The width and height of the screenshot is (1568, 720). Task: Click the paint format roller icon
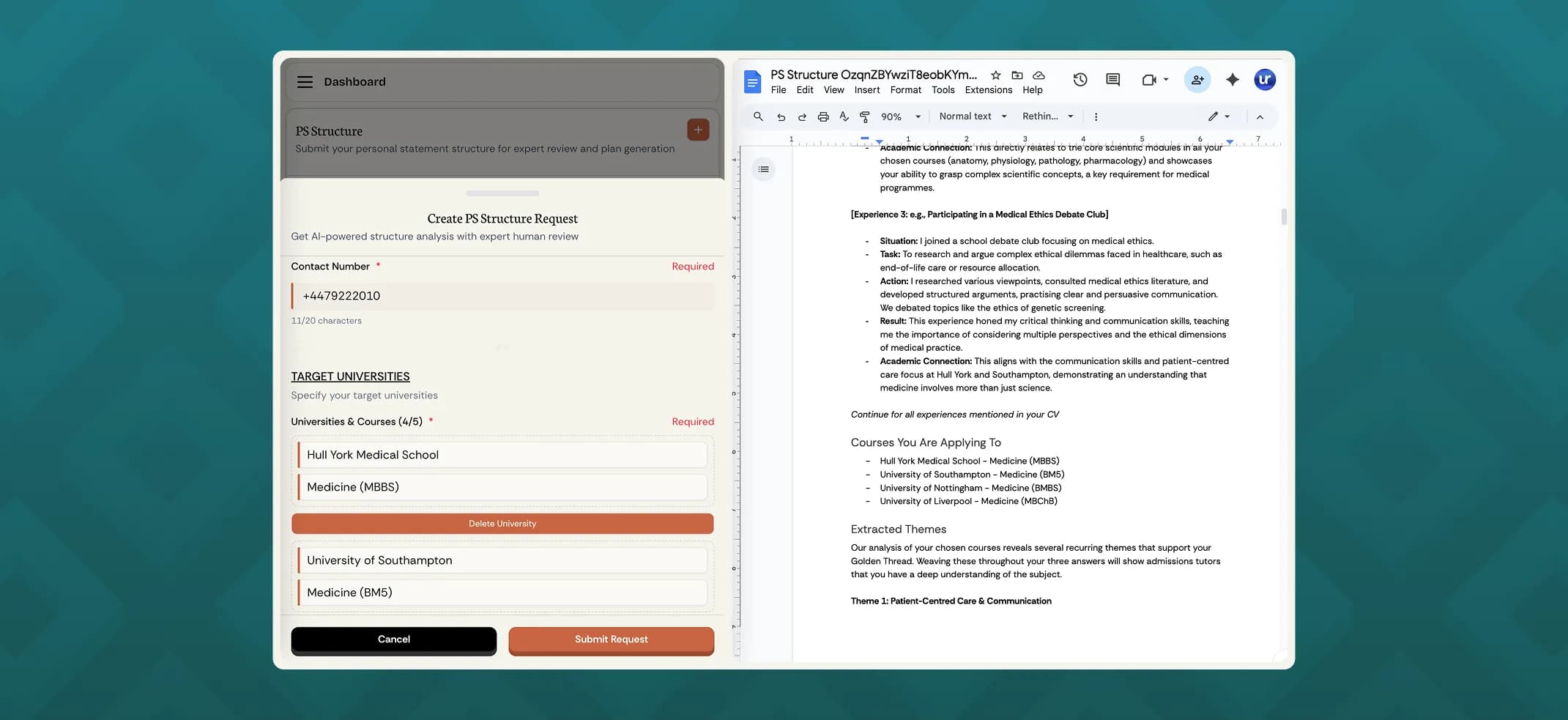click(865, 116)
